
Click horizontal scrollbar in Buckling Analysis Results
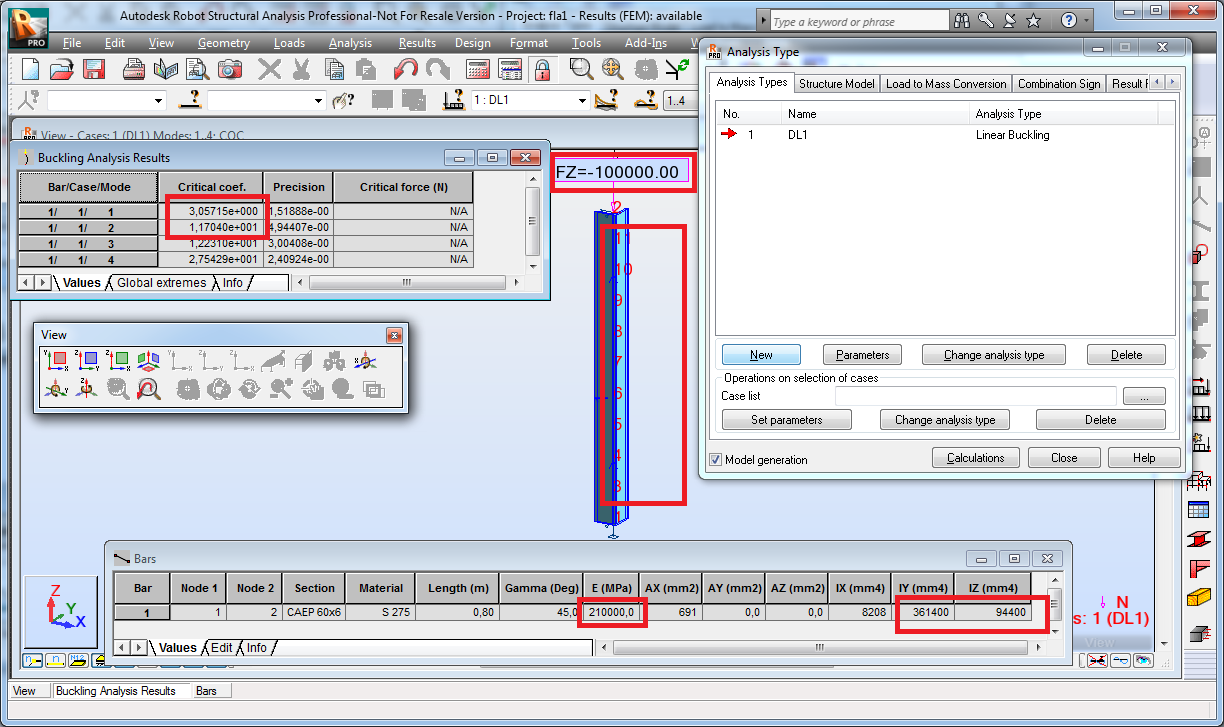click(407, 283)
